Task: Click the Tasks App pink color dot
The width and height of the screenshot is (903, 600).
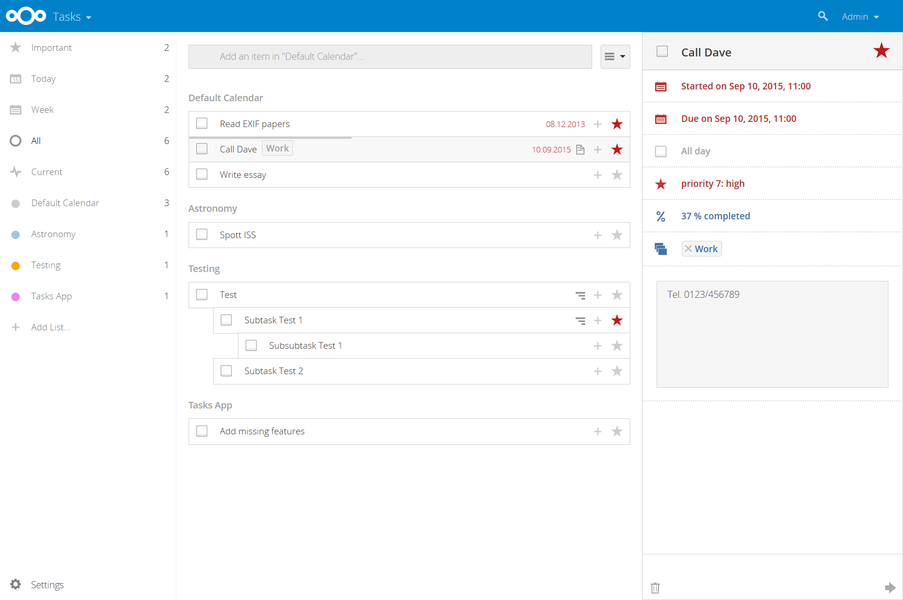Action: 16,297
